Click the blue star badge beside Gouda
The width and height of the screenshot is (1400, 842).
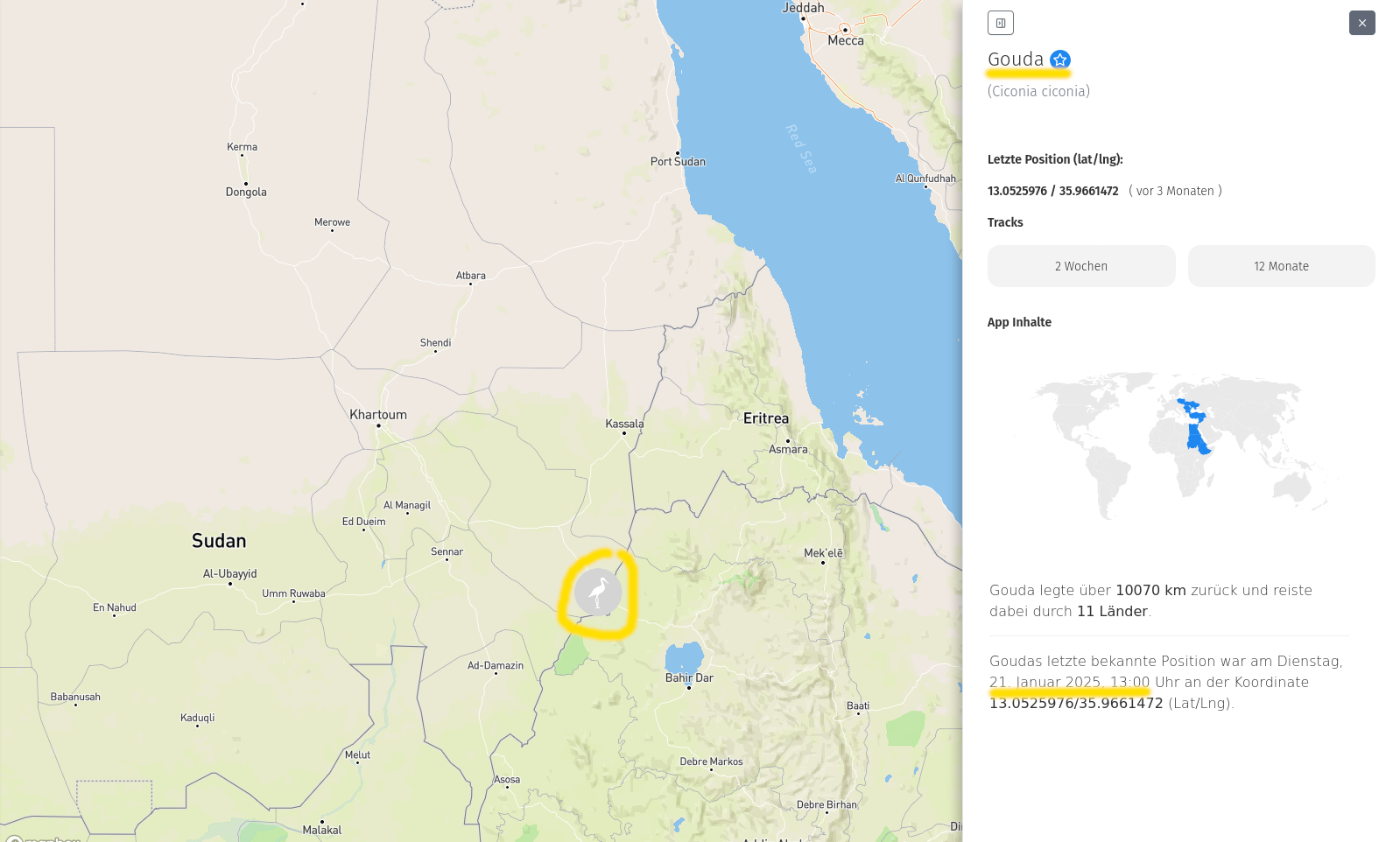(x=1059, y=60)
